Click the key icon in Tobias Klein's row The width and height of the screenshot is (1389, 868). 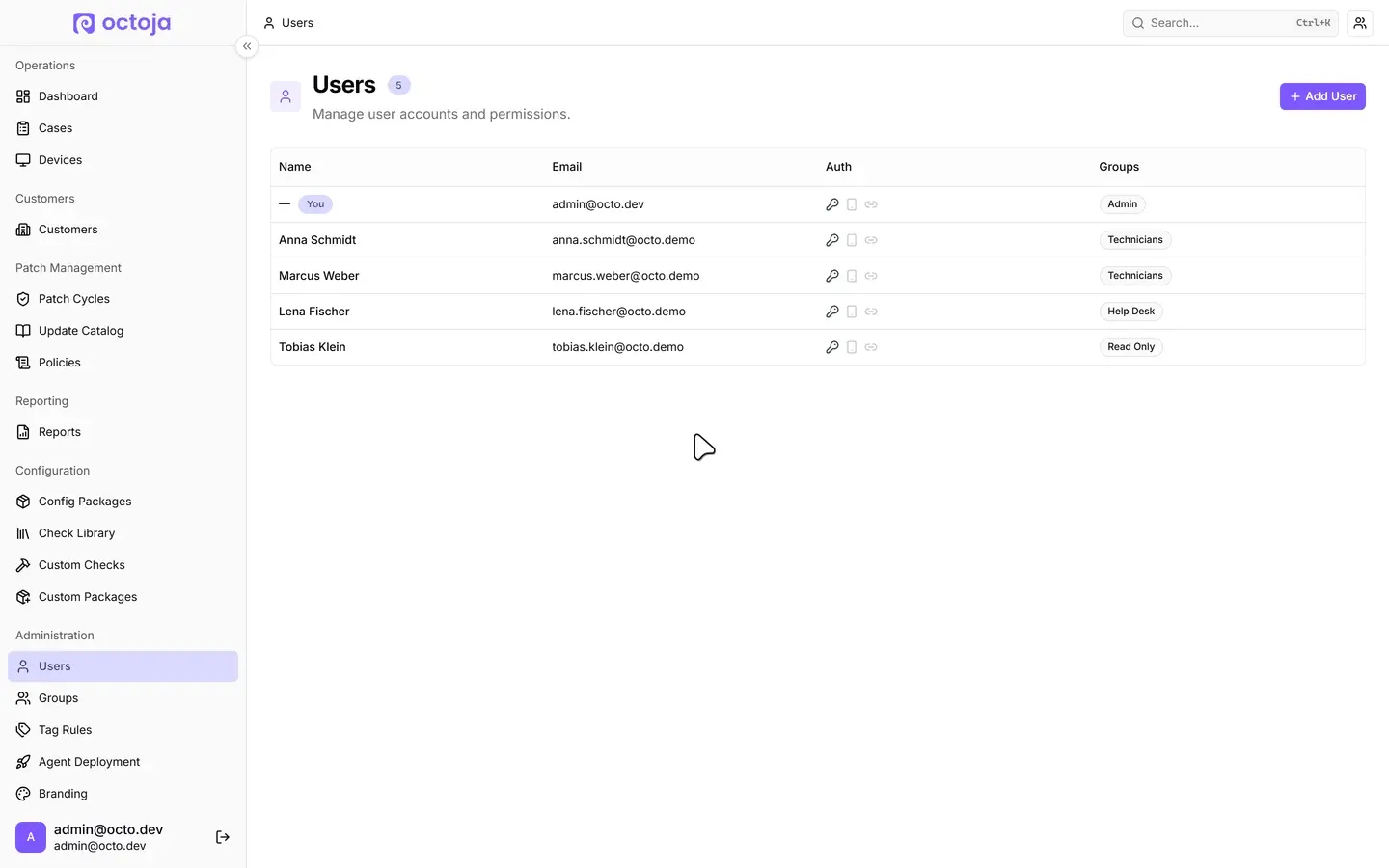832,347
